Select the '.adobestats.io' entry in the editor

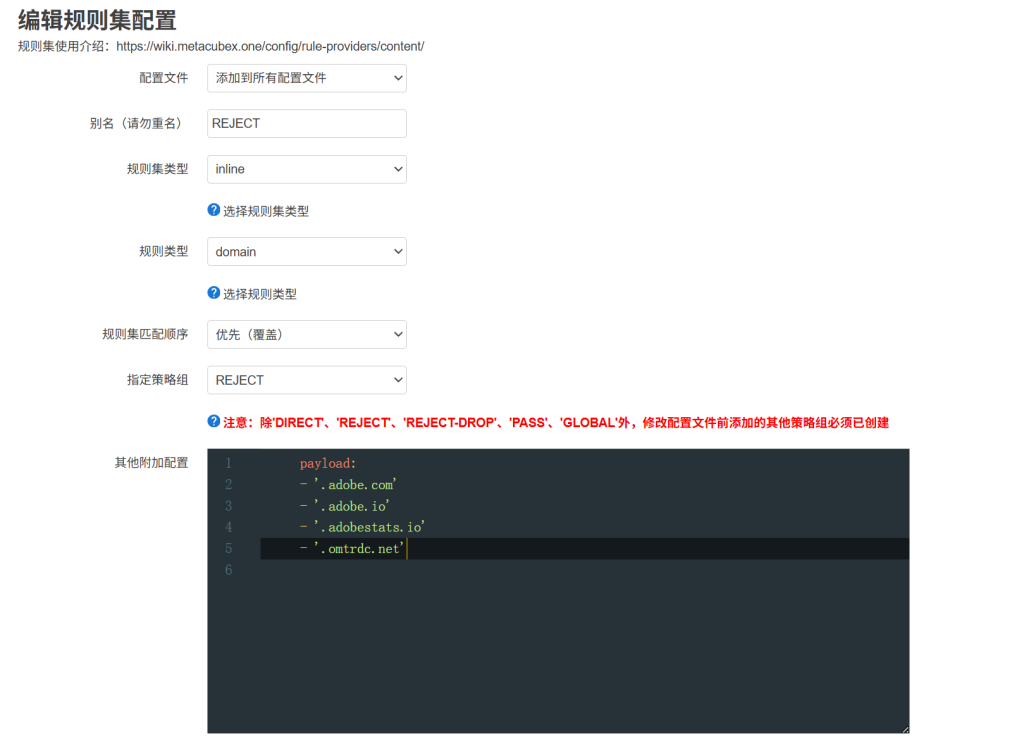point(364,527)
